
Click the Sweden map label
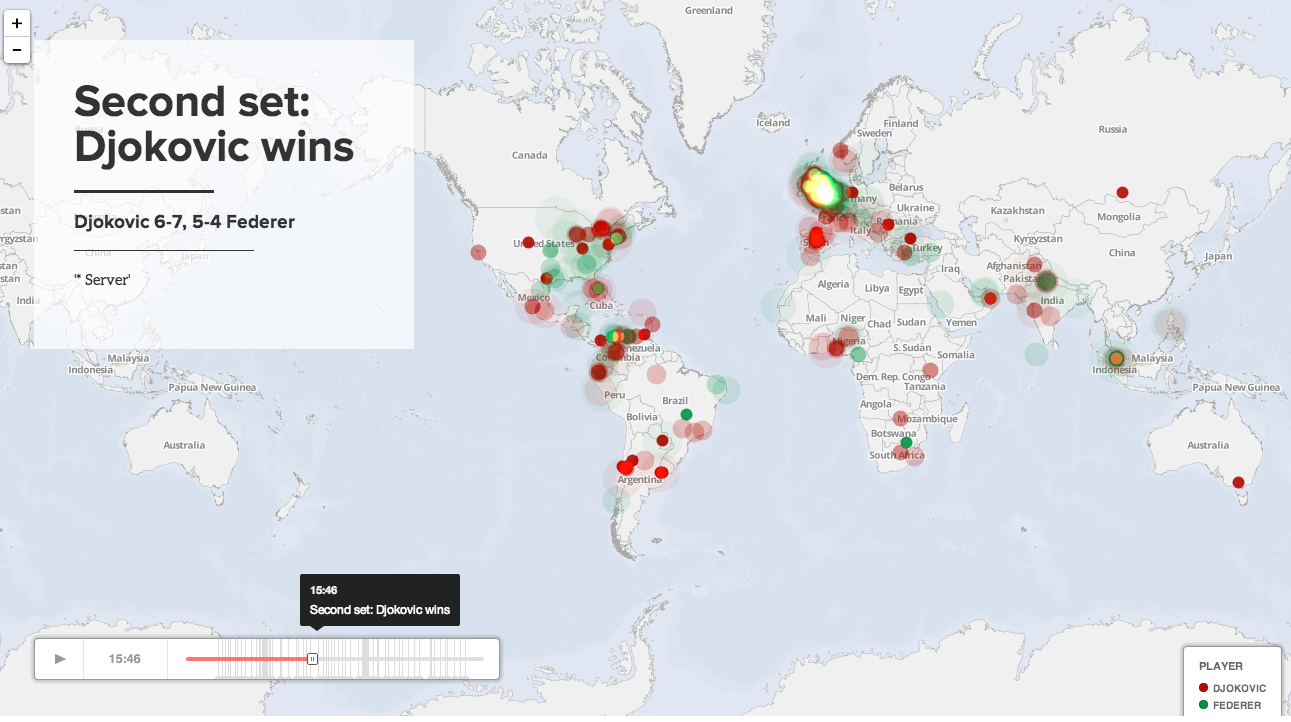coord(874,133)
